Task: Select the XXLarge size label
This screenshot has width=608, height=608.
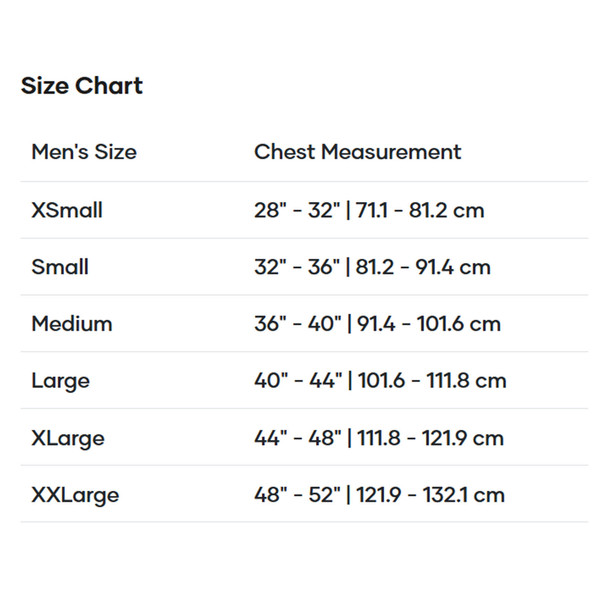Action: 75,495
